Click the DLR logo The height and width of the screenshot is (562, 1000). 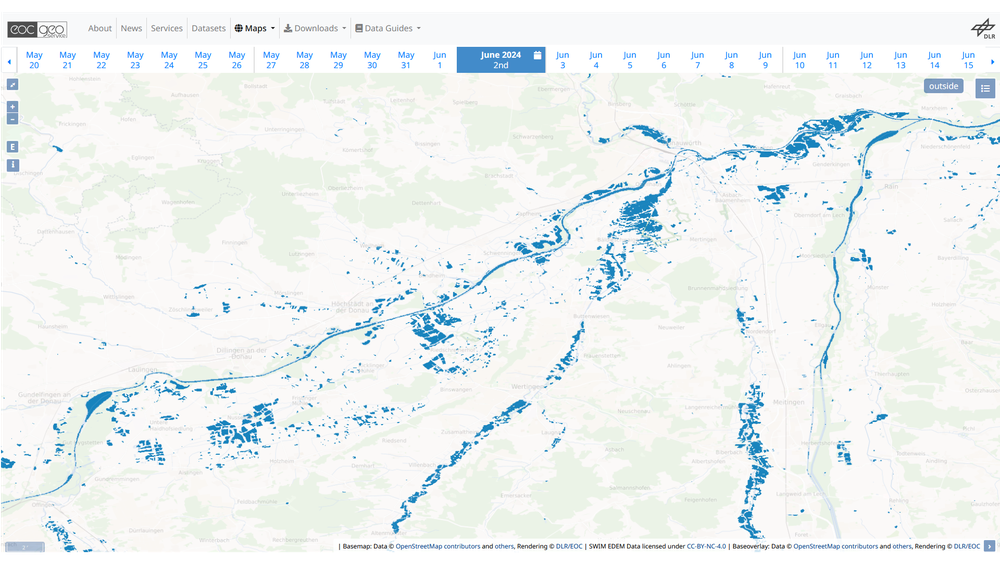click(982, 29)
